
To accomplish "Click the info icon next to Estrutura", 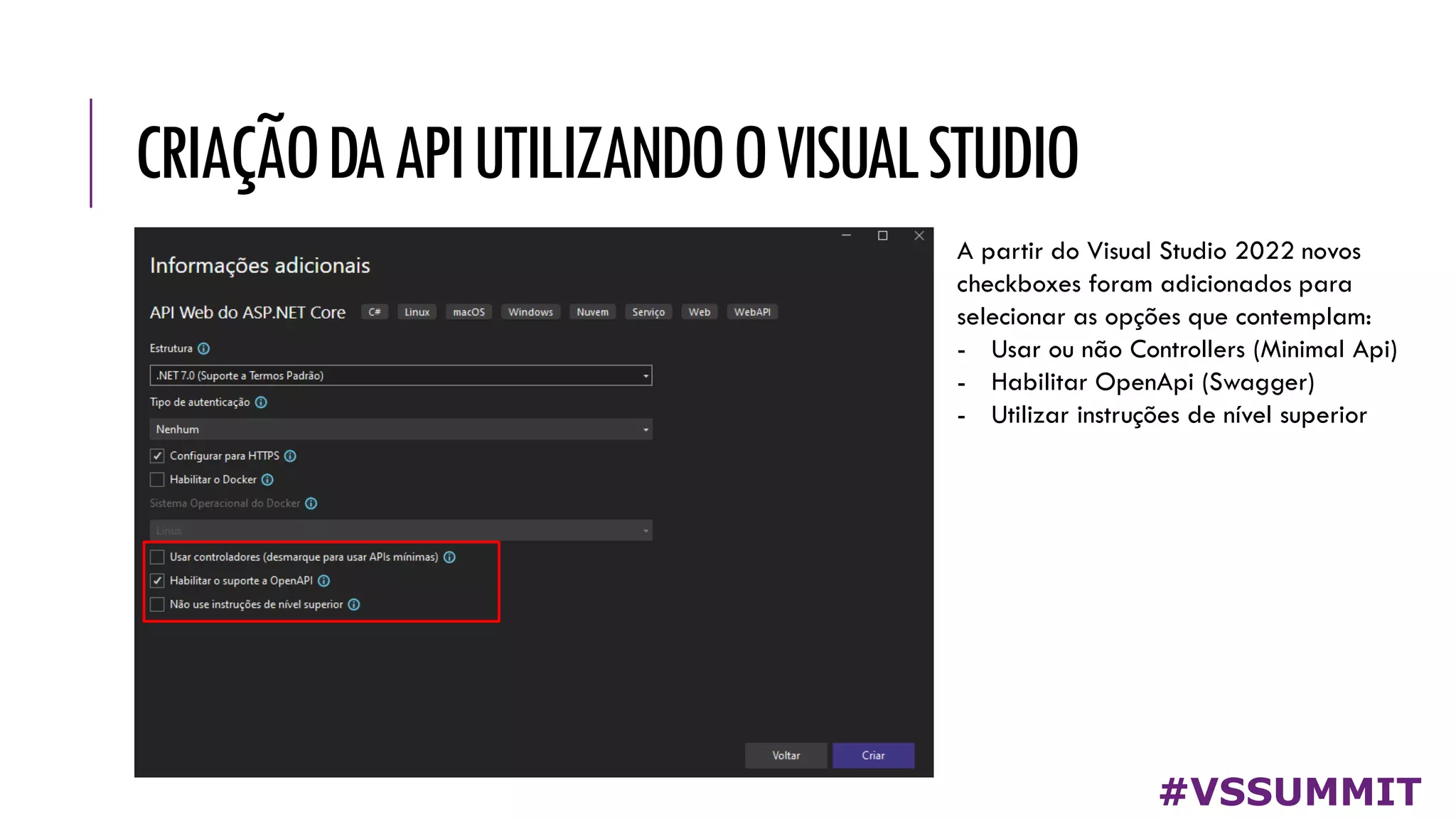I will click(203, 348).
